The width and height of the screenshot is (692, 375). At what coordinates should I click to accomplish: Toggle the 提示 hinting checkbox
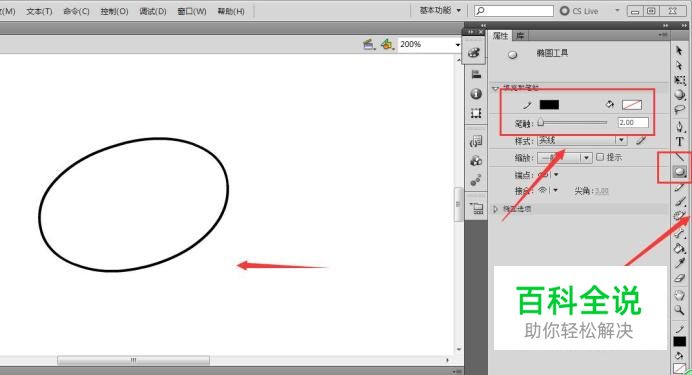coord(600,157)
